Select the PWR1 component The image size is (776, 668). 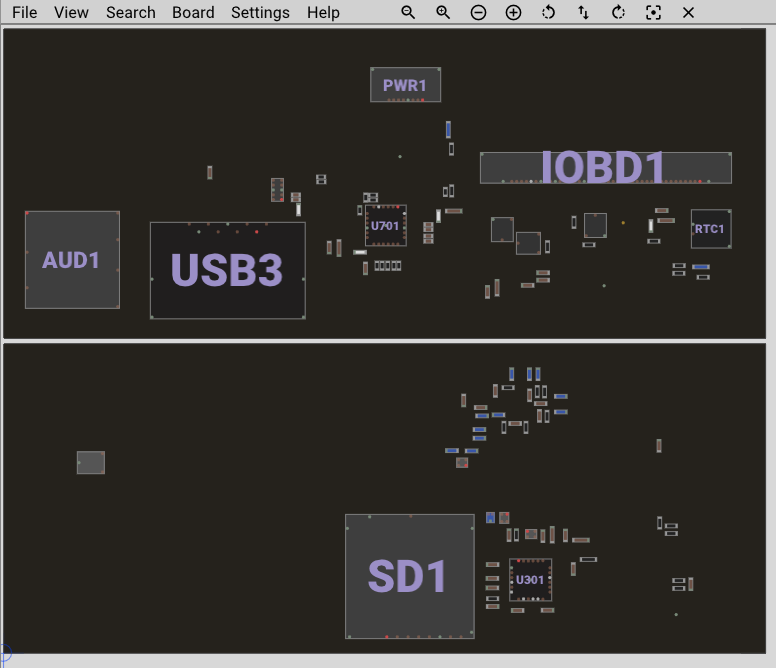click(405, 85)
